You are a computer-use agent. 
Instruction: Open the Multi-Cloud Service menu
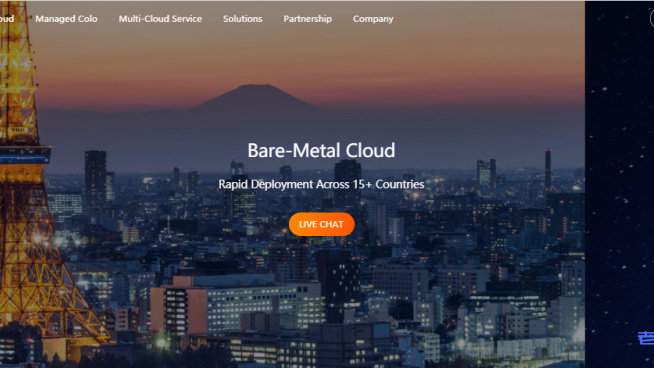[x=160, y=19]
